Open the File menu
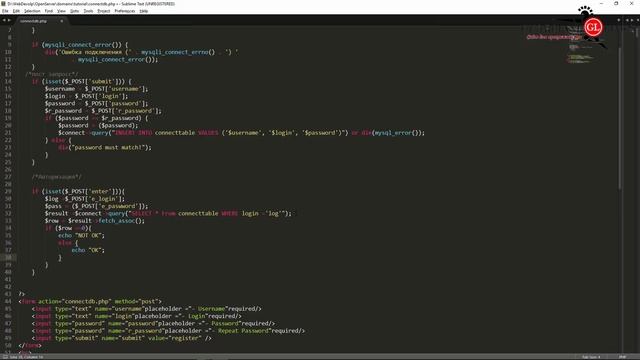 pos(5,11)
